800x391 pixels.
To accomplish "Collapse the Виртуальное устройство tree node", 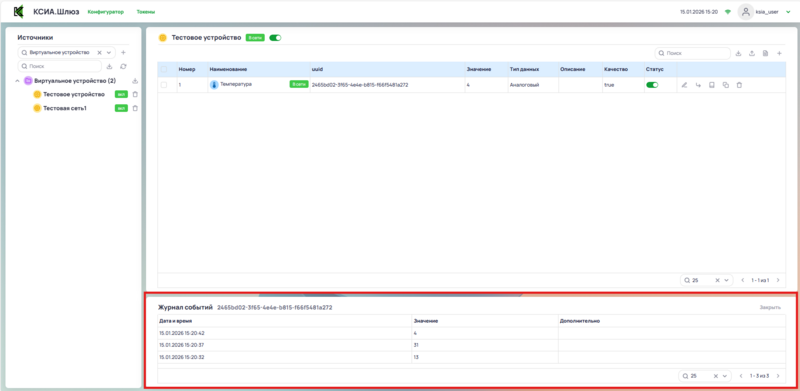I will (x=17, y=81).
